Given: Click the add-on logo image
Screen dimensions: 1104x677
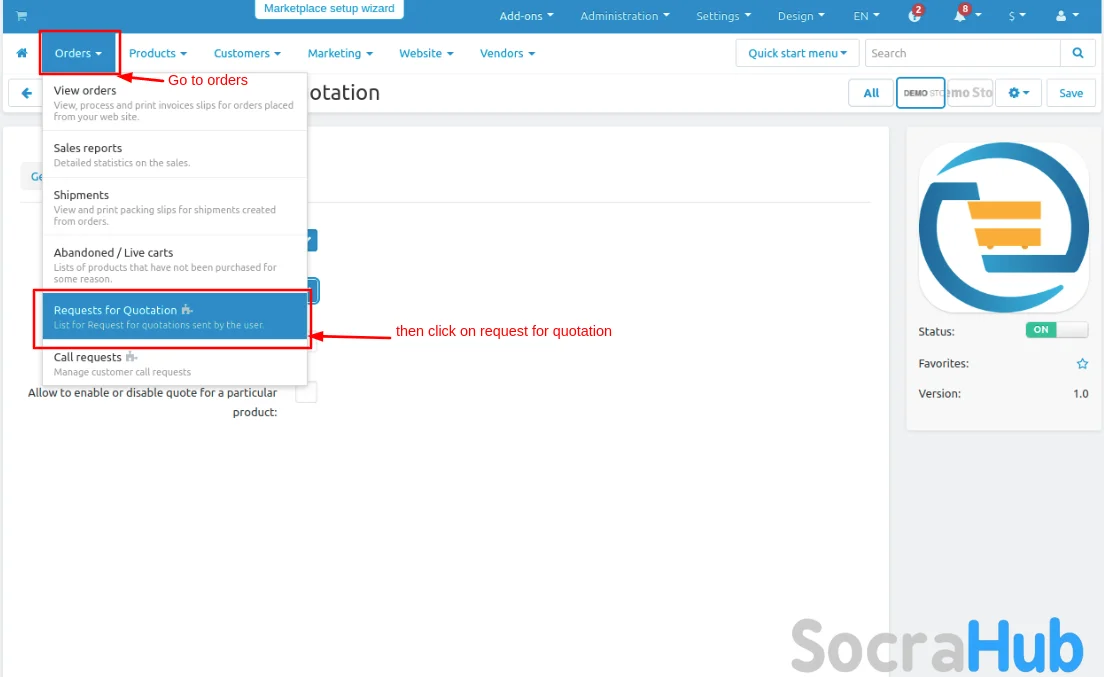Looking at the screenshot, I should pos(1004,227).
